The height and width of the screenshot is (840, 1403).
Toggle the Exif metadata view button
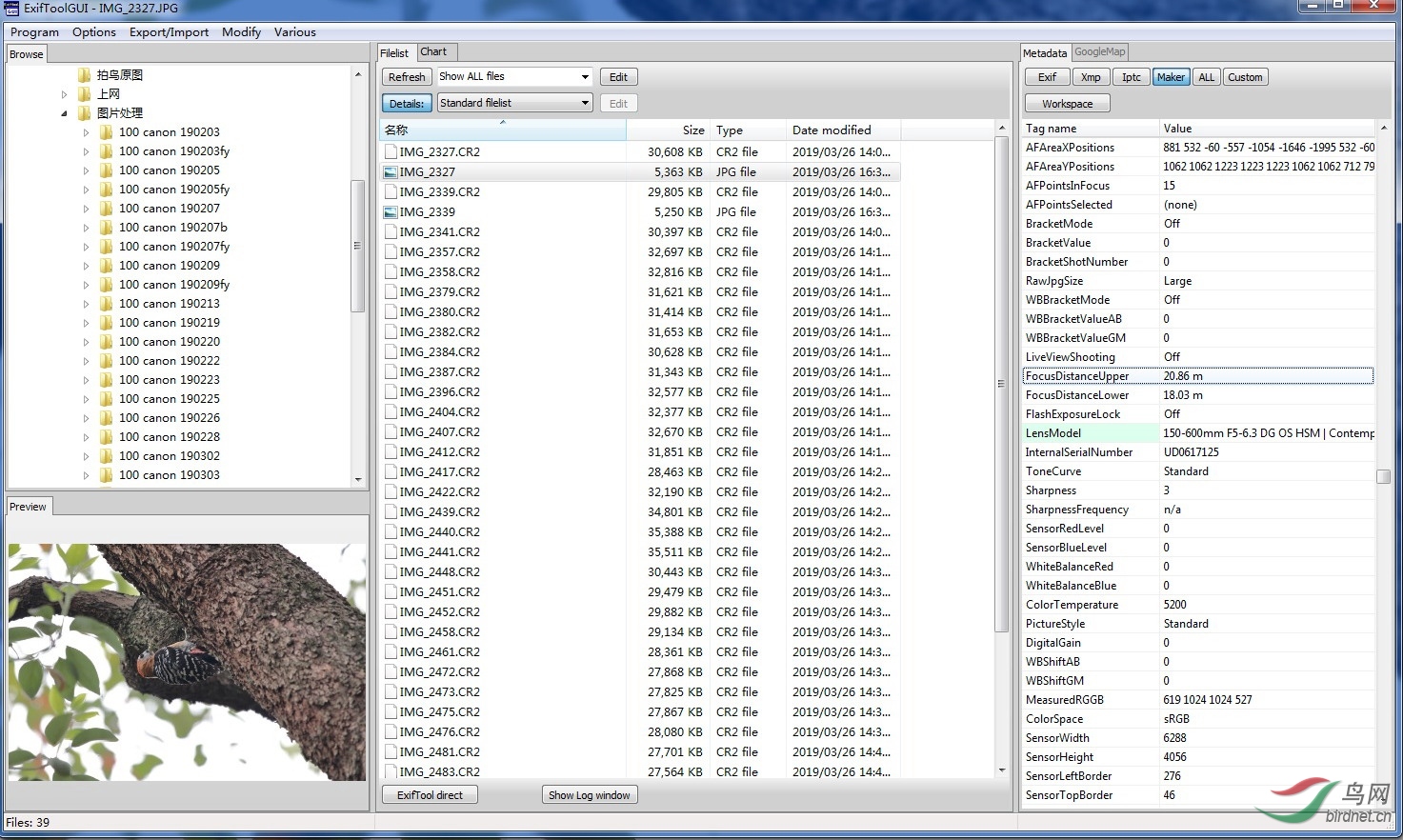(x=1047, y=77)
